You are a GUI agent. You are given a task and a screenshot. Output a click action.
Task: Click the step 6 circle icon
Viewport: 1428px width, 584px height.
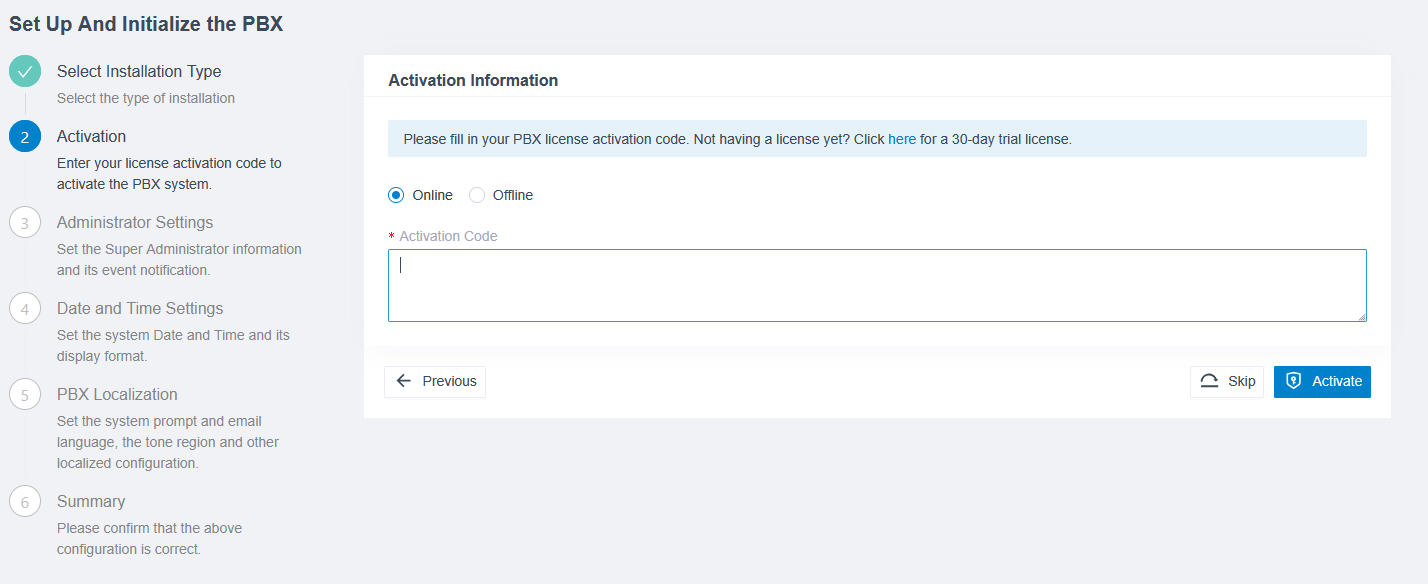tap(25, 501)
